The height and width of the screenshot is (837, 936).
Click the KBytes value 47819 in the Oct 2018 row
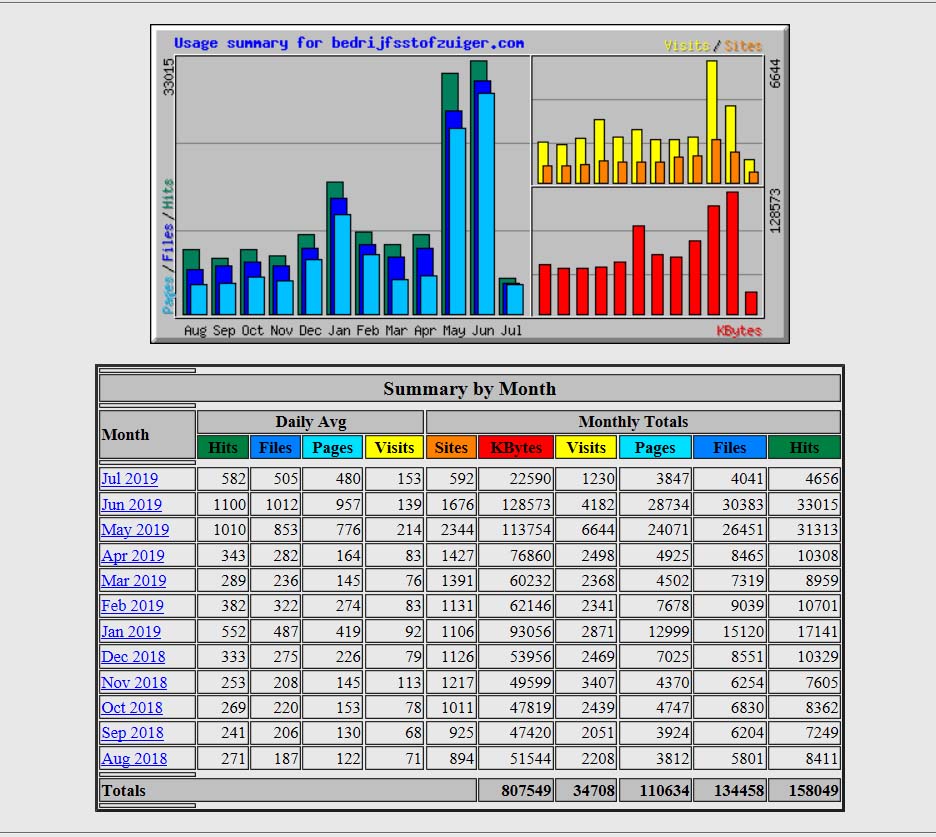(x=530, y=707)
